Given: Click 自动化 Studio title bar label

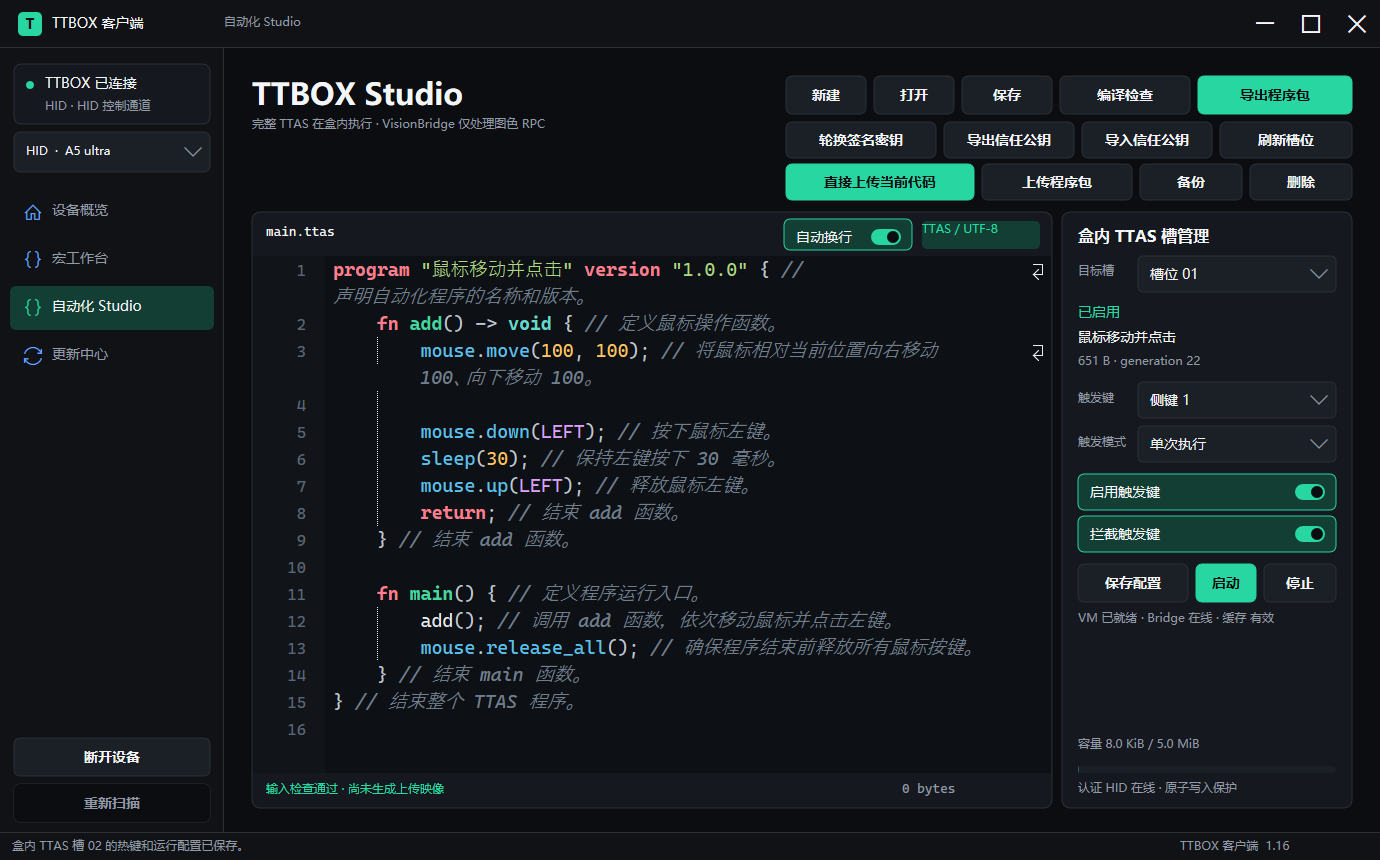Looking at the screenshot, I should [x=262, y=22].
